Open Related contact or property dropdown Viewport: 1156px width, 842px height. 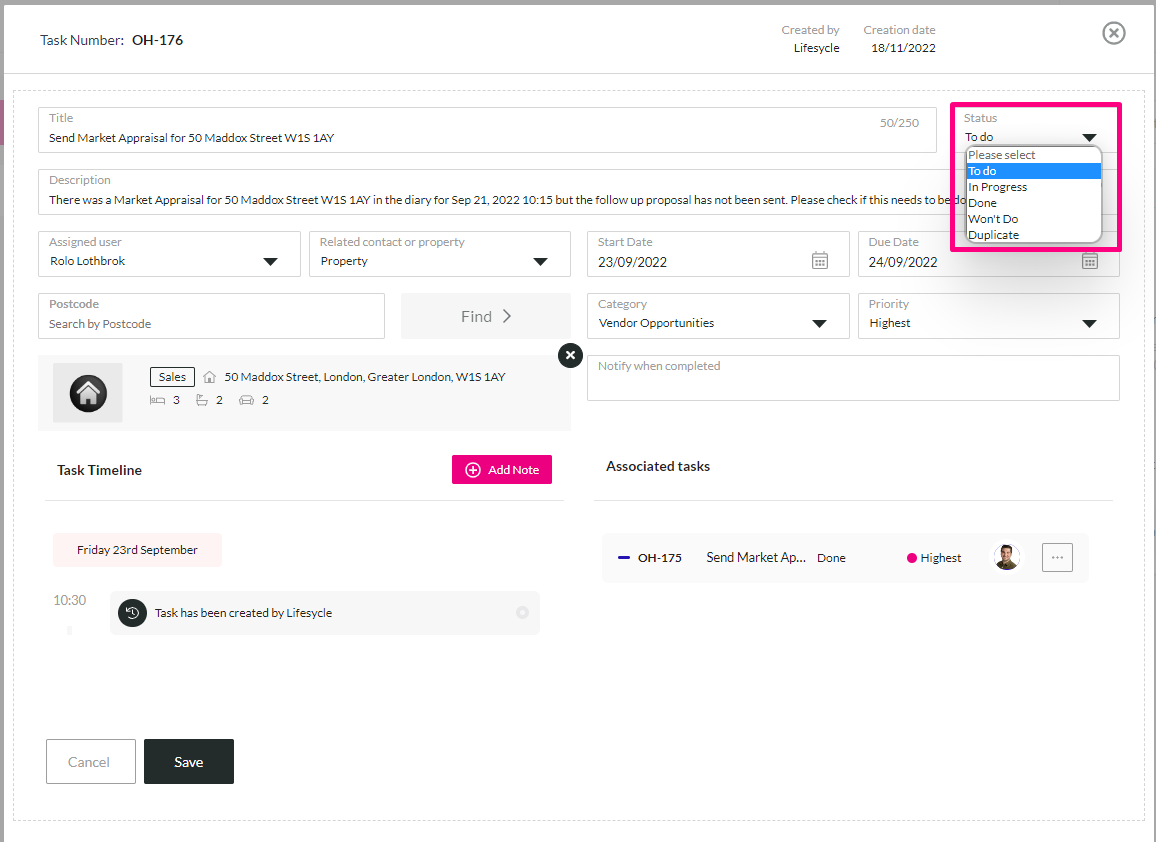point(439,254)
